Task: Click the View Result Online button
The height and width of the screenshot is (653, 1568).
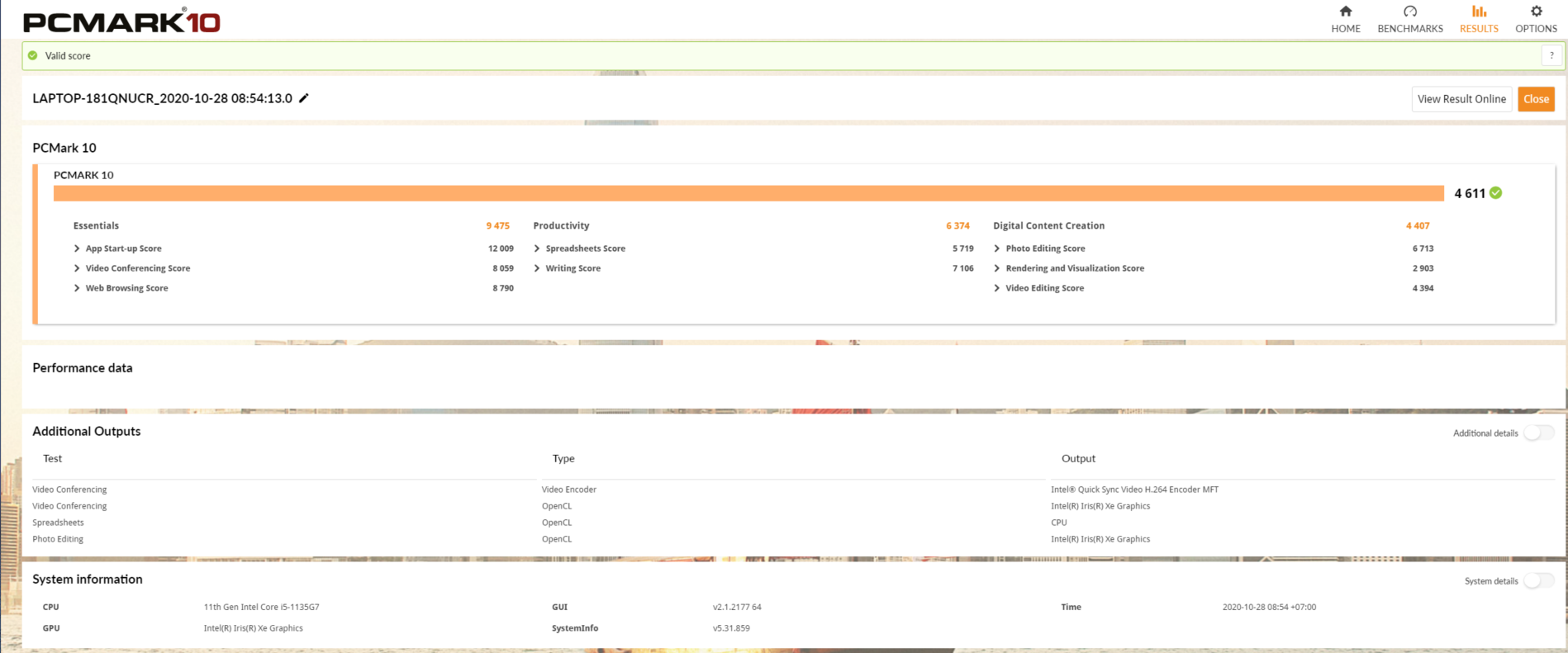Action: tap(1461, 99)
